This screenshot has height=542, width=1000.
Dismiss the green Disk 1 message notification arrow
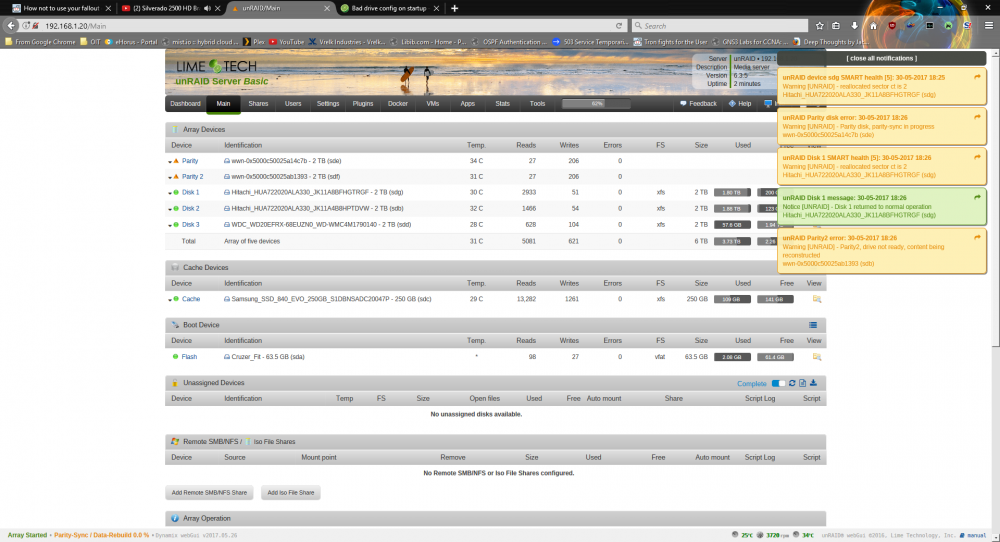(x=977, y=198)
